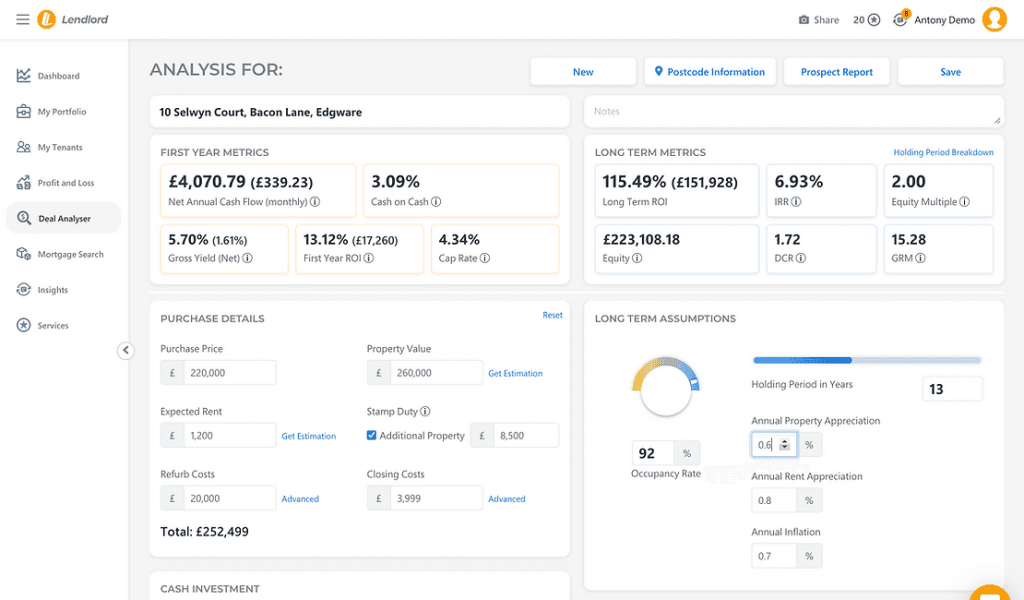Click the My Portfolio briefcase icon
1024x600 pixels.
24,112
